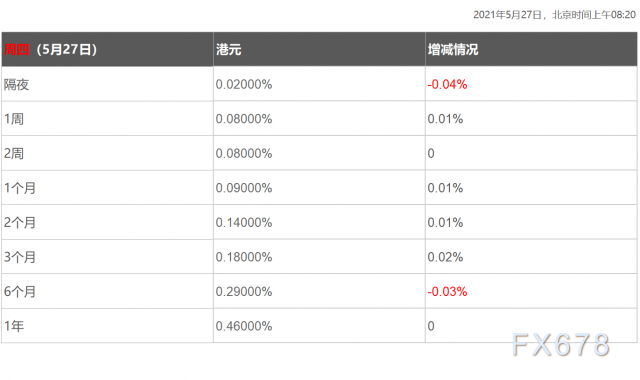Click the 0.09000% one-month rate
This screenshot has height=380, width=640.
[244, 188]
